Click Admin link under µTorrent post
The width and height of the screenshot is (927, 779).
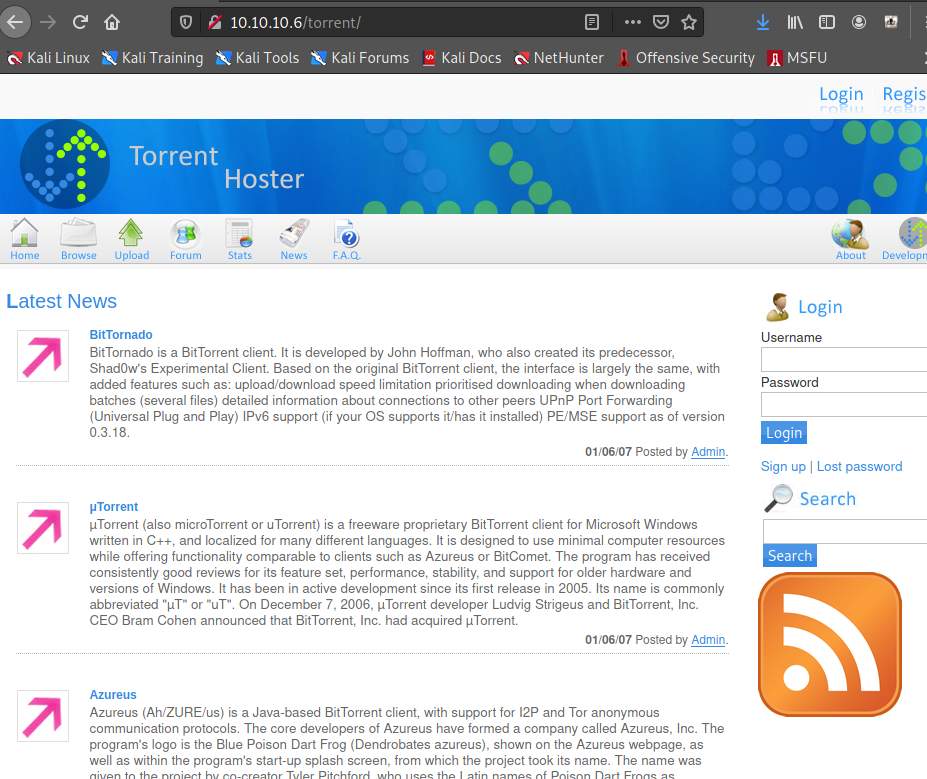pos(708,640)
